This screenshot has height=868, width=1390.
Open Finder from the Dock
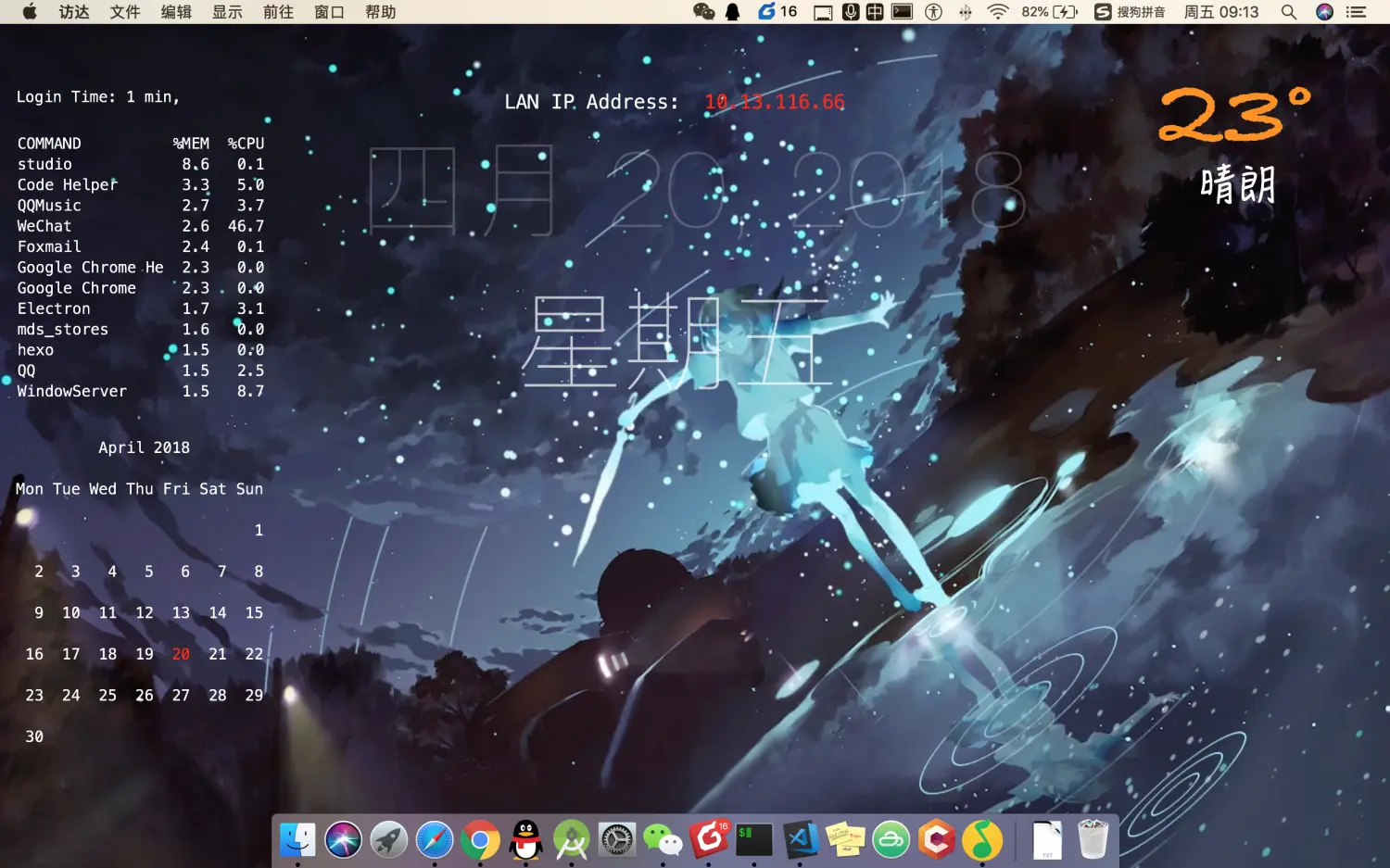pyautogui.click(x=297, y=840)
